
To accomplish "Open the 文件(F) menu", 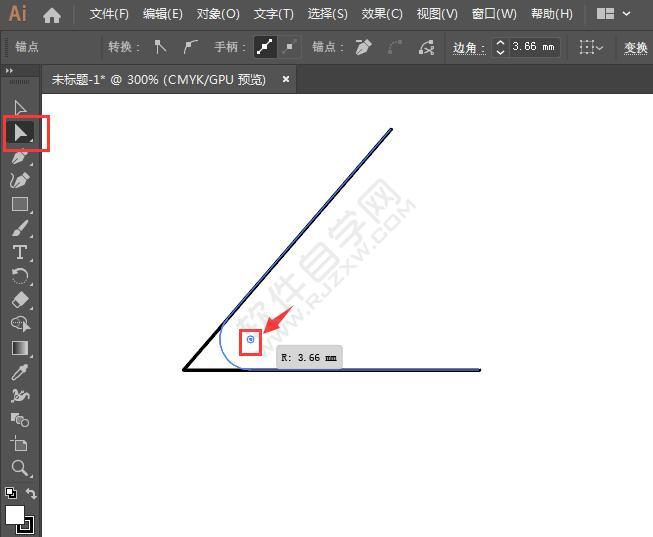I will point(109,15).
